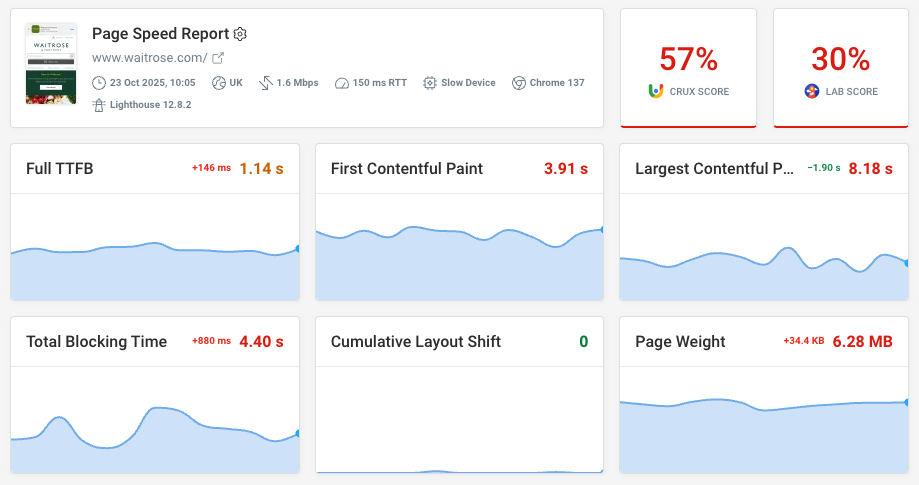The height and width of the screenshot is (485, 919).
Task: Select latest data point on Total Blocking Time chart
Action: coord(298,433)
